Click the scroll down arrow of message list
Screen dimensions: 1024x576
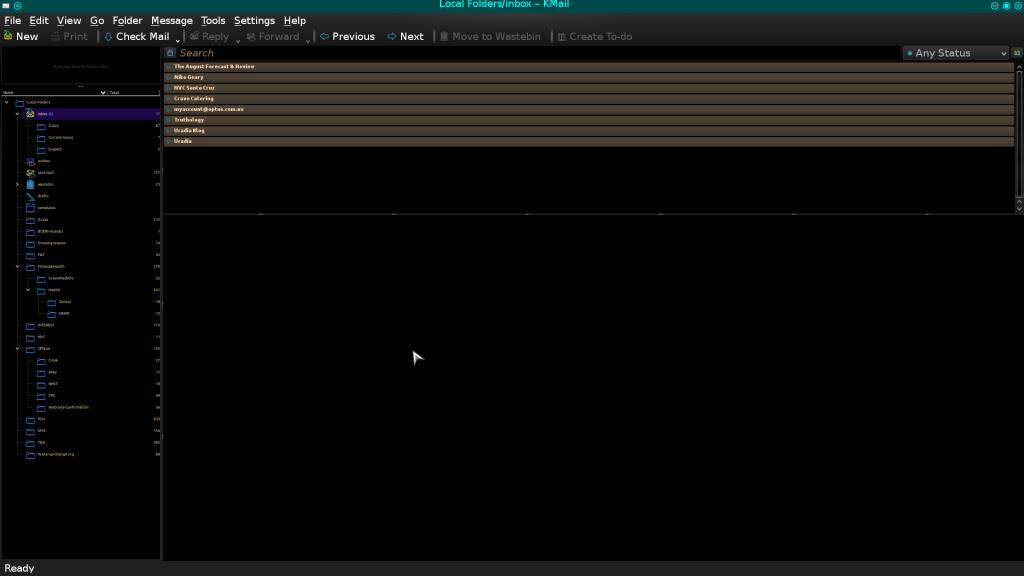tap(1019, 208)
